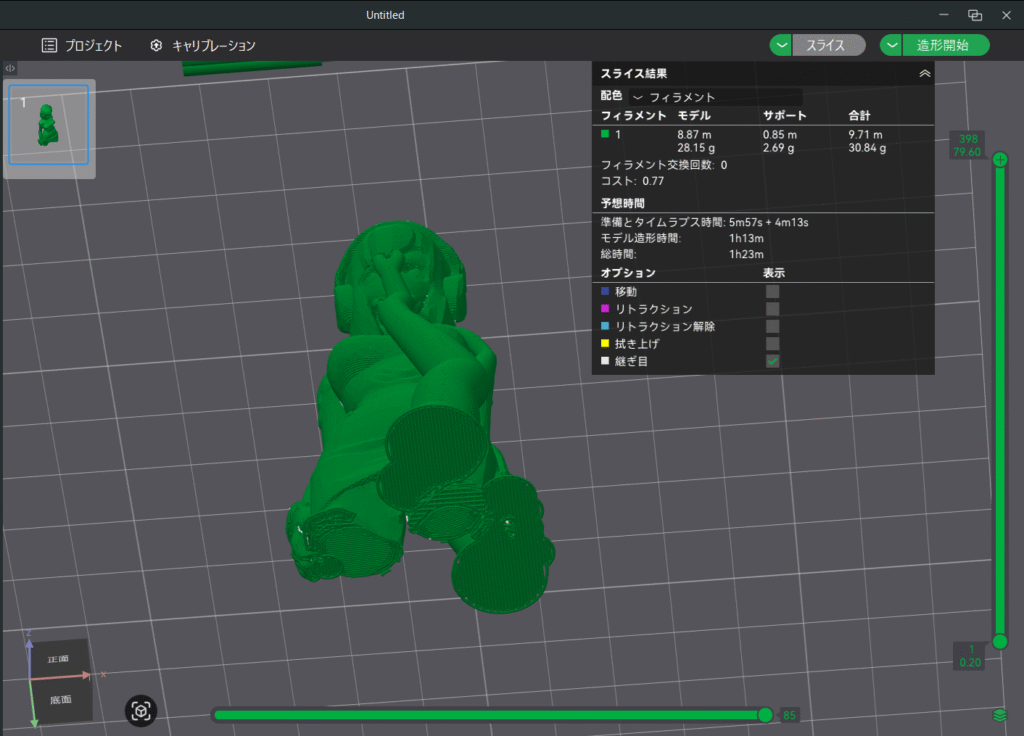
Task: Click the スライス button
Action: click(x=828, y=45)
